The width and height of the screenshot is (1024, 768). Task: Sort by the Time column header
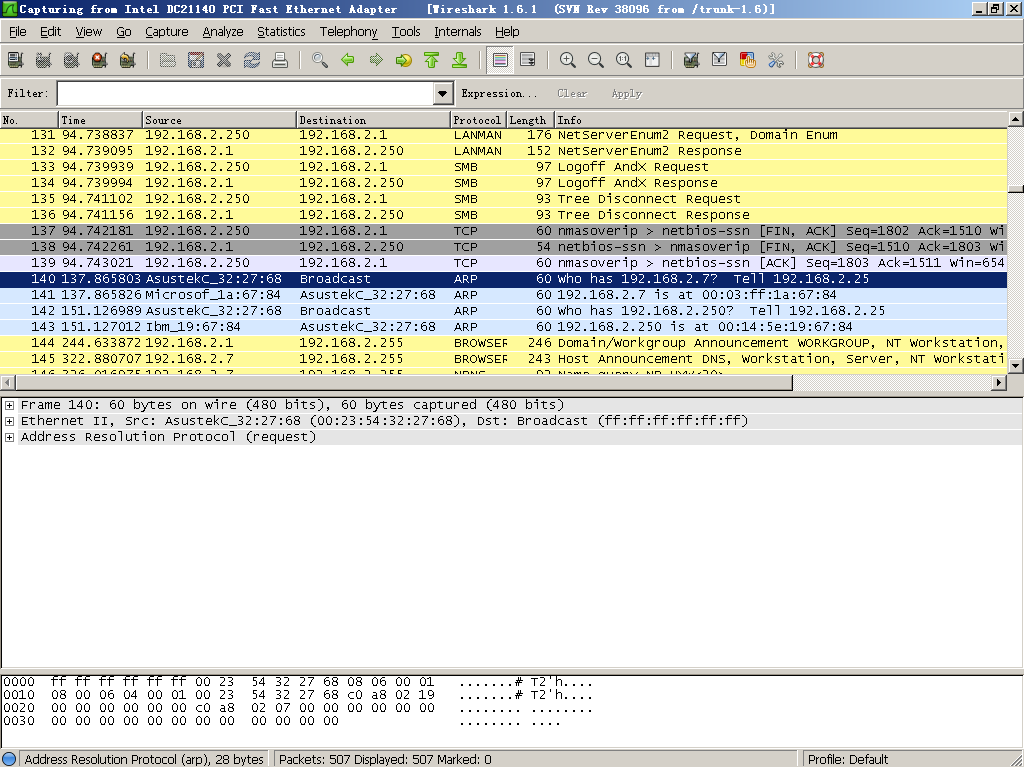coord(101,120)
